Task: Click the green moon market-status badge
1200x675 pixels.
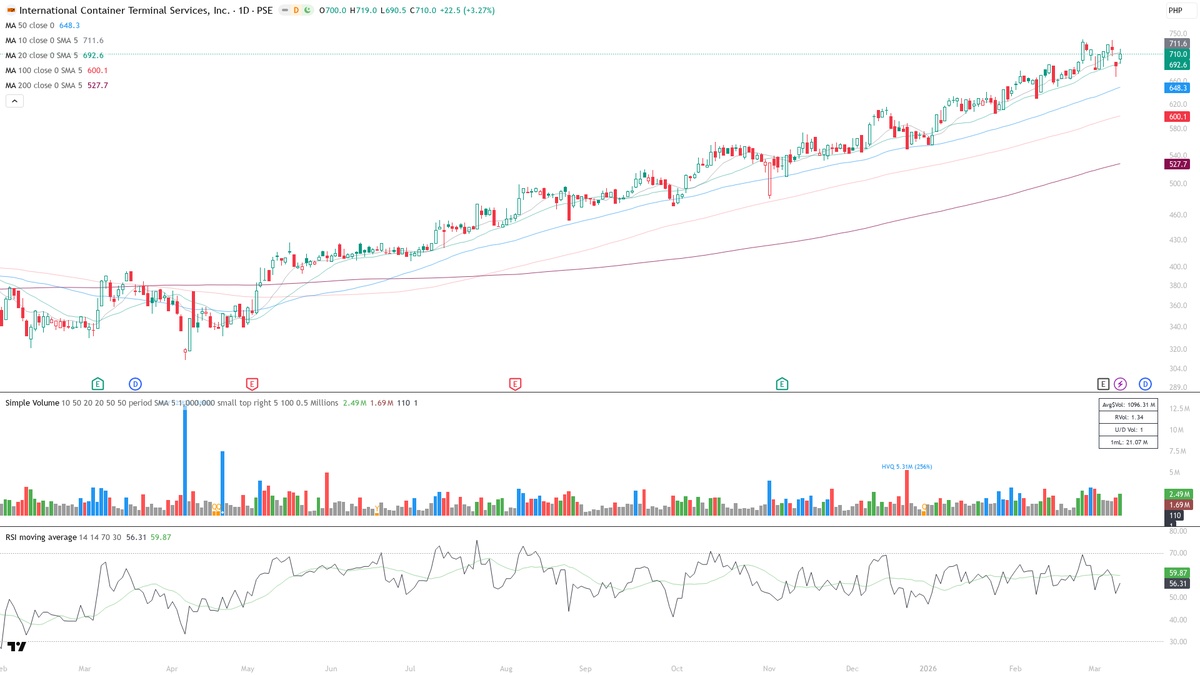Action: [x=309, y=10]
